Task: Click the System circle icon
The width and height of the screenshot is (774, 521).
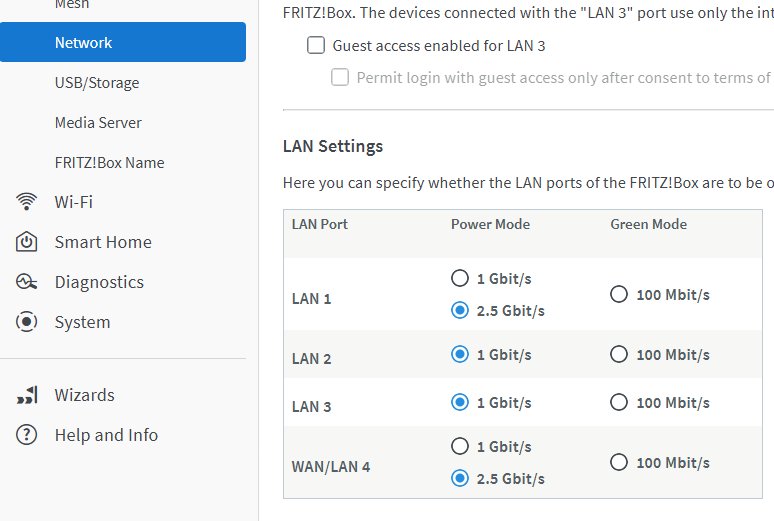Action: pos(27,322)
